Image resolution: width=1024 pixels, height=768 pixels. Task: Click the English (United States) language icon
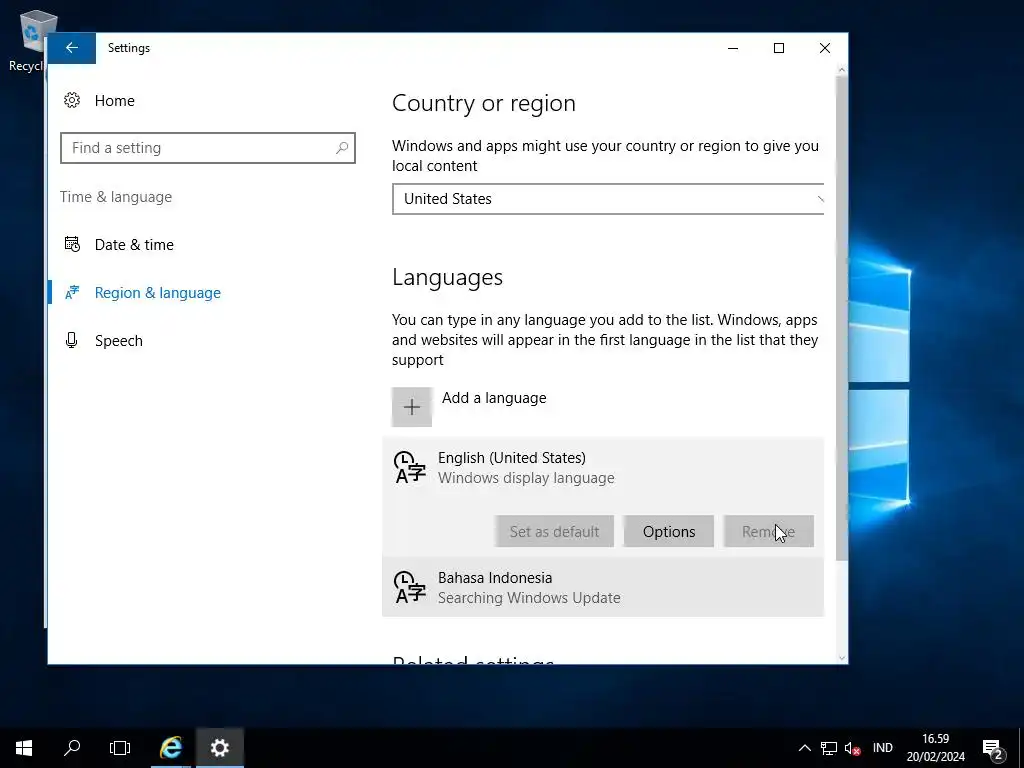coord(409,468)
